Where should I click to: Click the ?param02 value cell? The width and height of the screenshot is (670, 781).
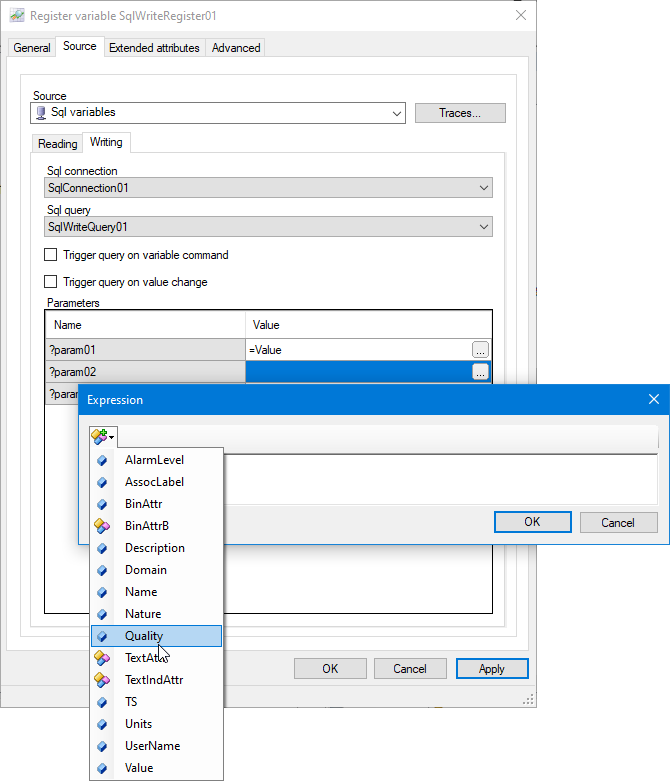(x=357, y=372)
